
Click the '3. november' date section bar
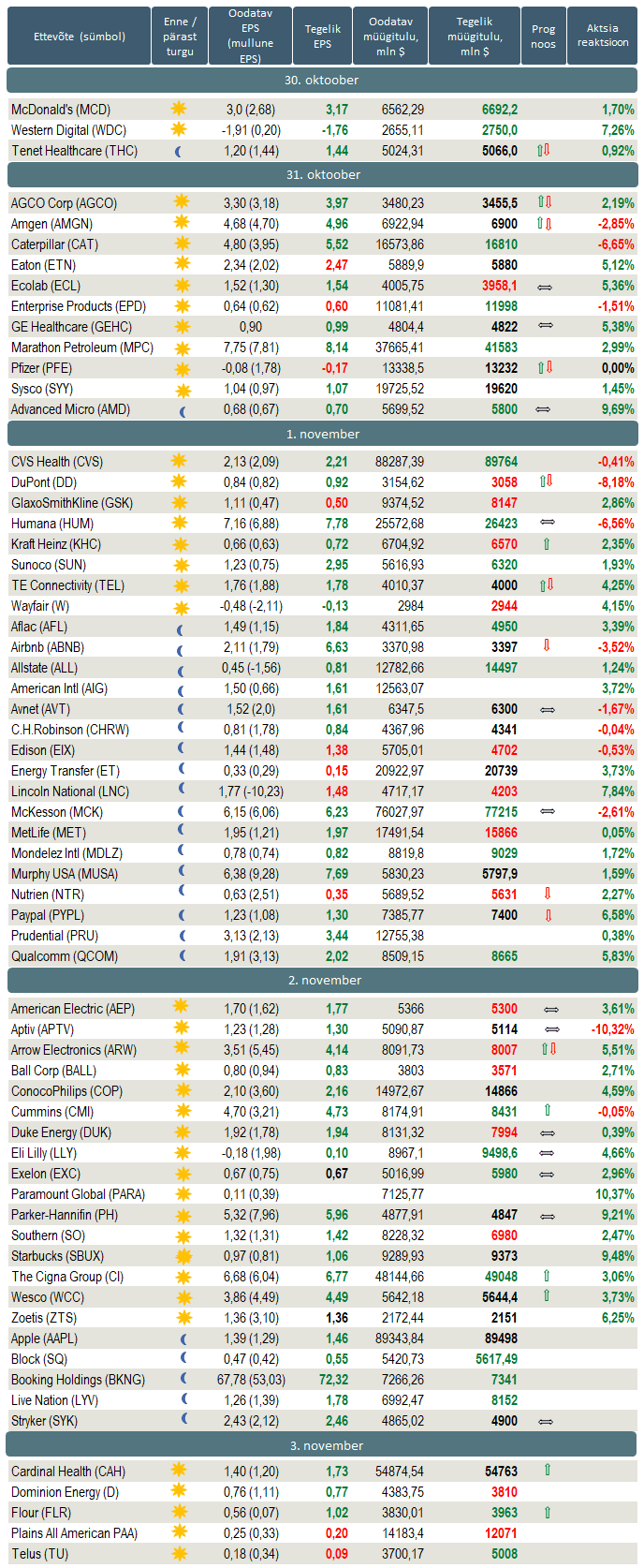click(x=322, y=1445)
